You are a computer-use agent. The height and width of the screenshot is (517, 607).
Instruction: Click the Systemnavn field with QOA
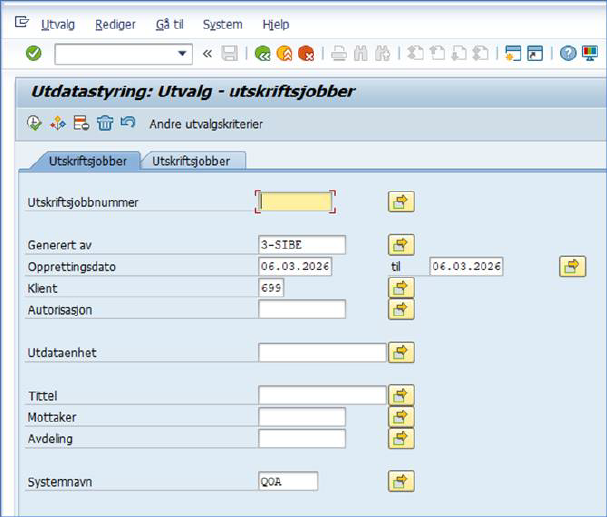click(288, 481)
